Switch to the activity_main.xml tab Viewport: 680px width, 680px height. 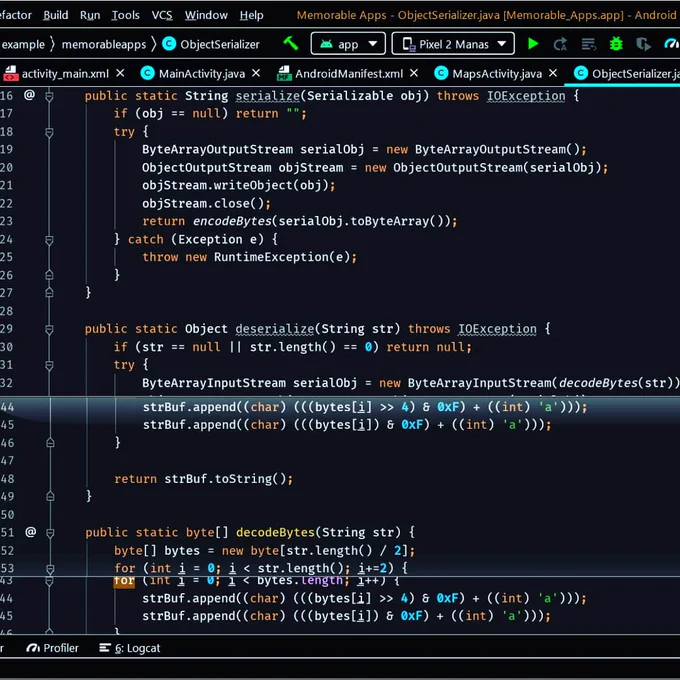65,74
